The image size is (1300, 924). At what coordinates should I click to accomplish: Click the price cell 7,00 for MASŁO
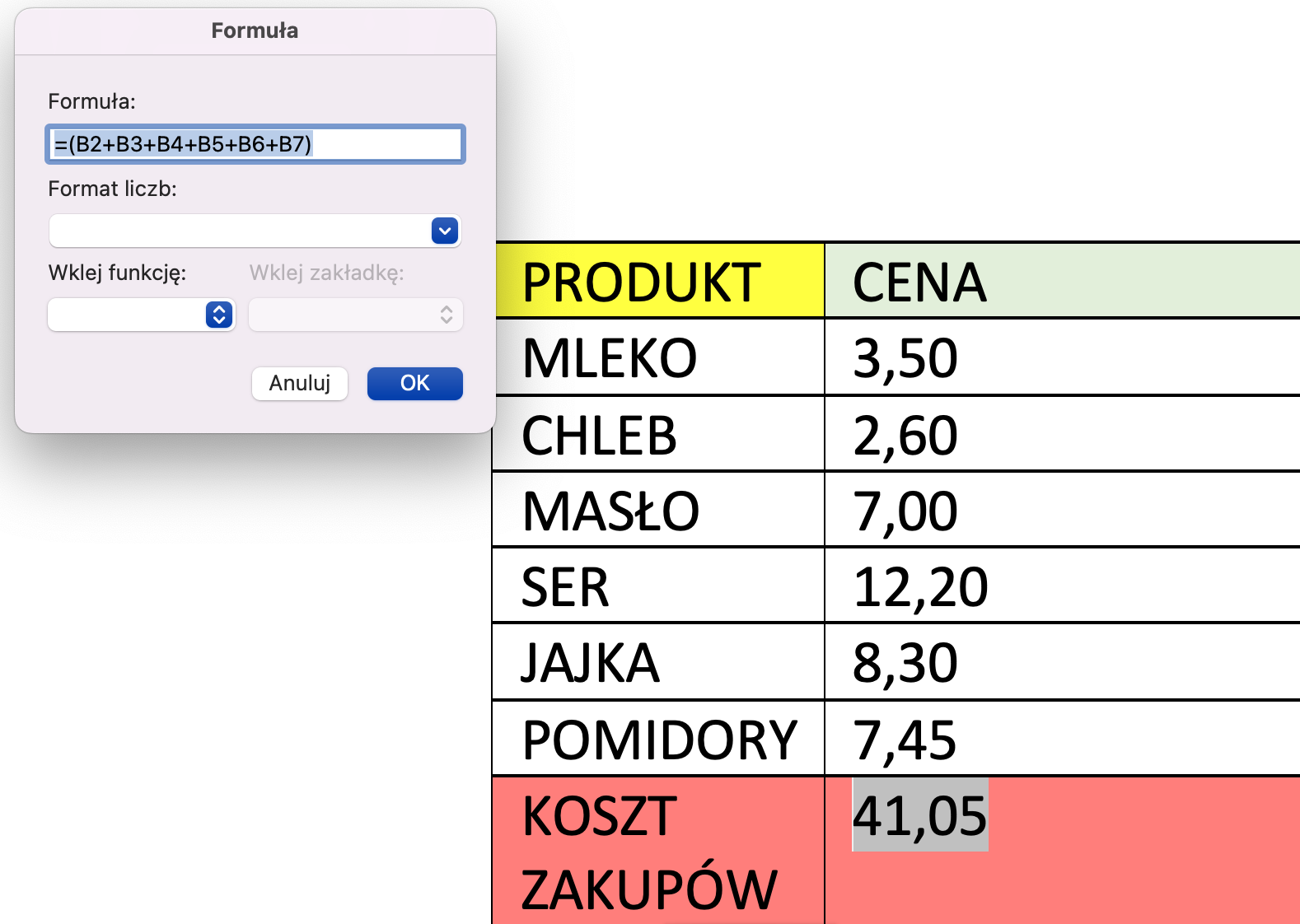click(x=1063, y=510)
